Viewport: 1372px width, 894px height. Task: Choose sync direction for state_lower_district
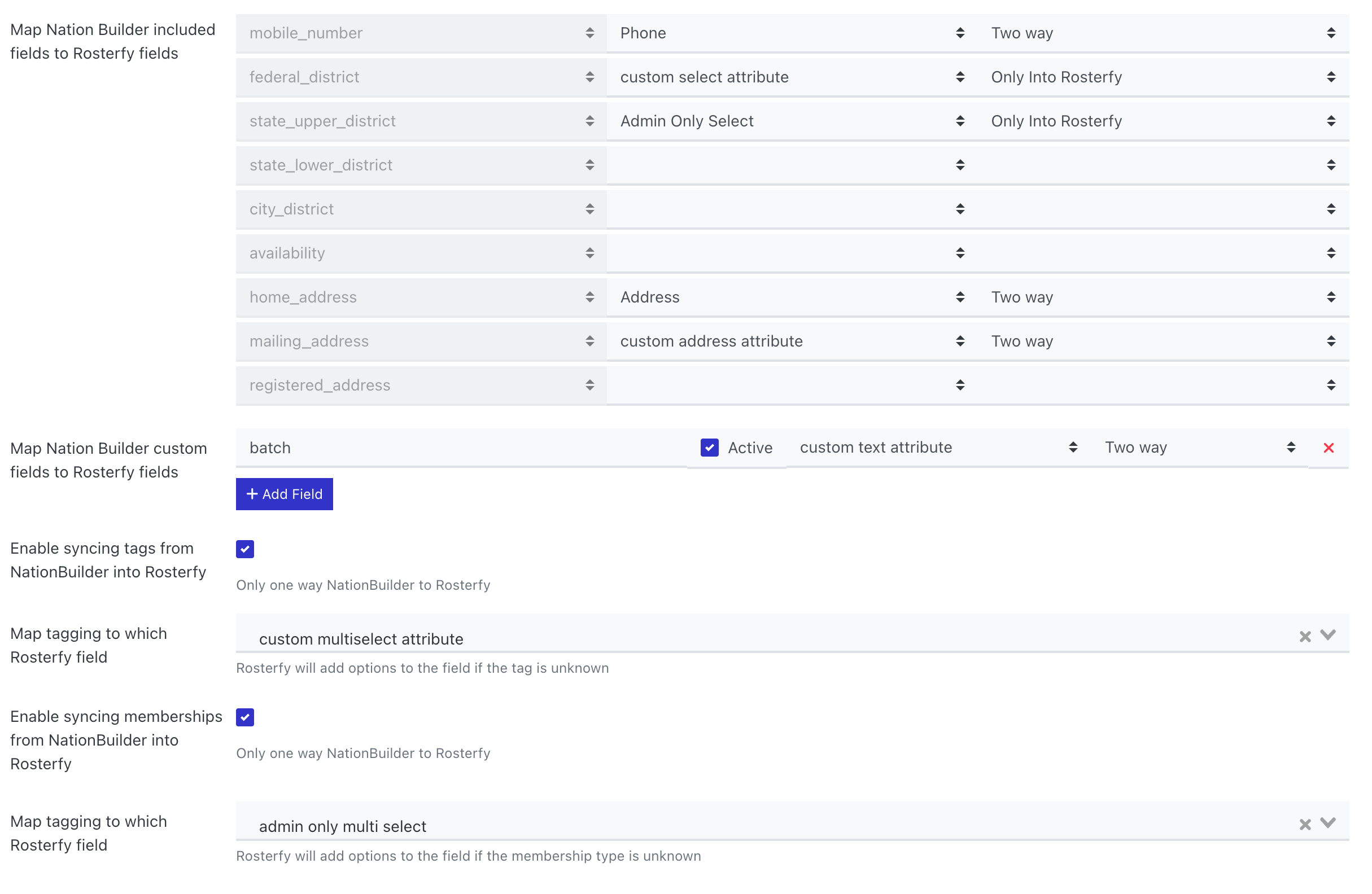coord(1163,165)
